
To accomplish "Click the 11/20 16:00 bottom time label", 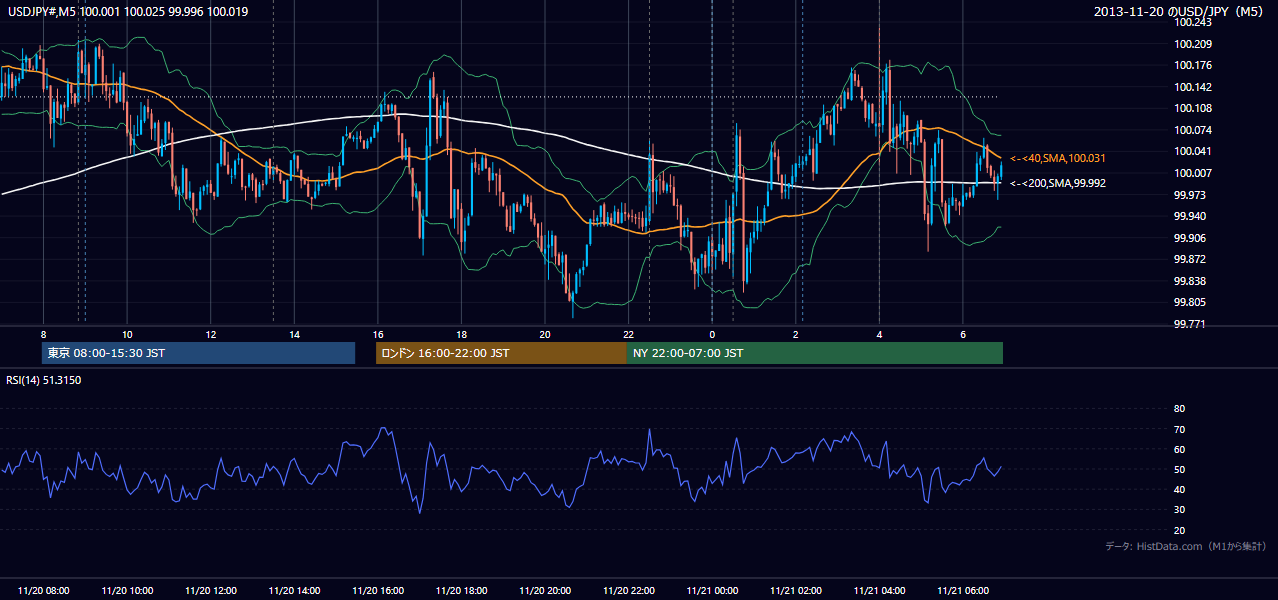I will click(378, 591).
